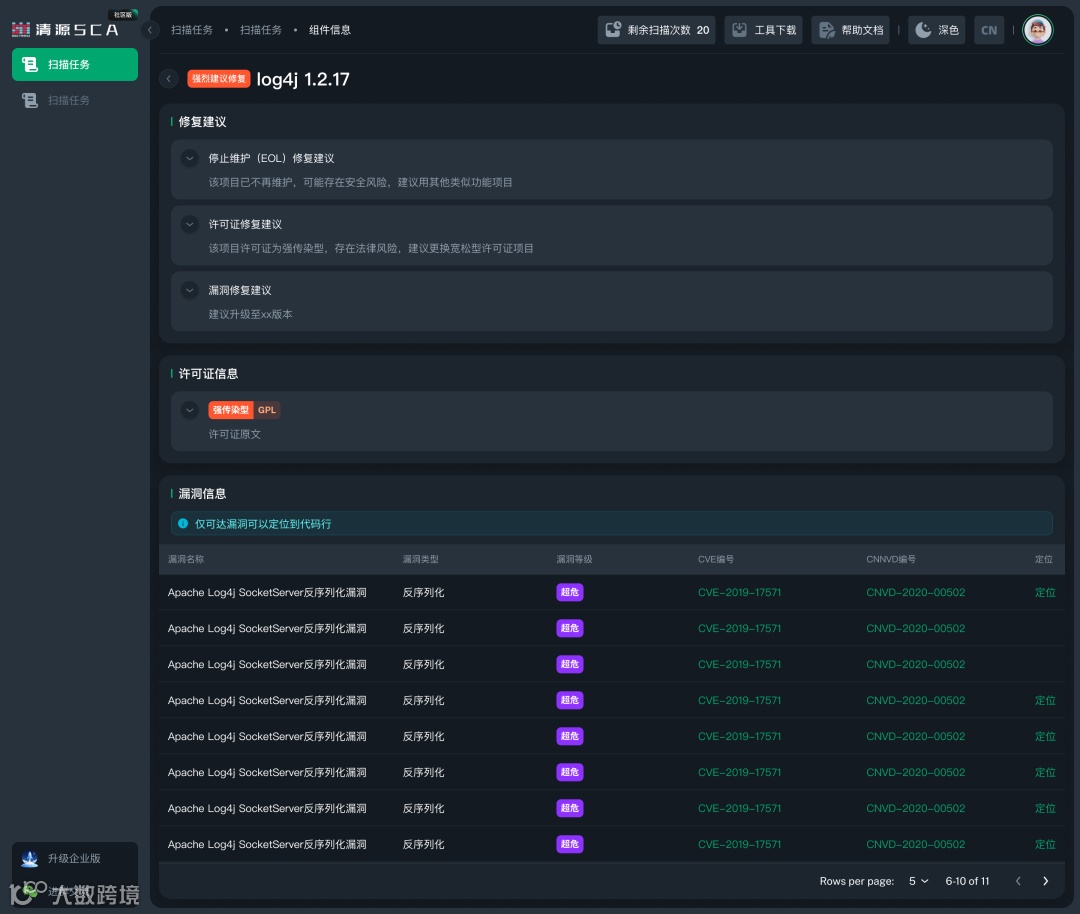Open CVE-2019-17571 link in last row

click(x=739, y=844)
